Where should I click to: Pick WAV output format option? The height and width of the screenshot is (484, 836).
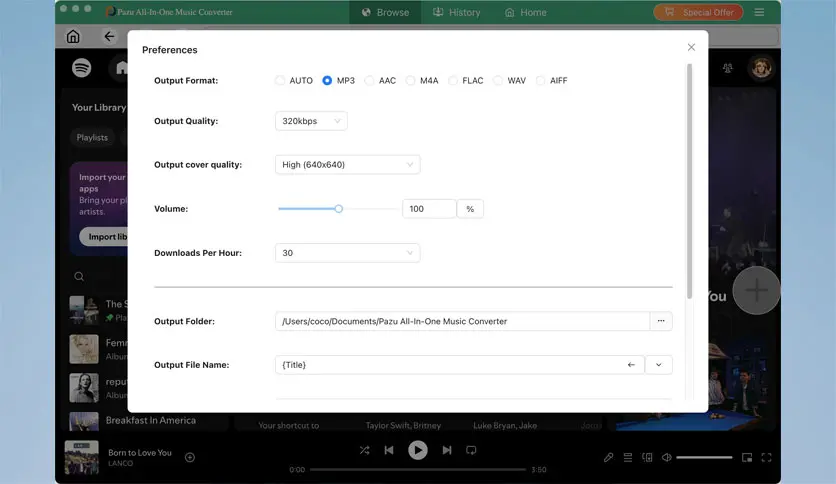point(498,80)
